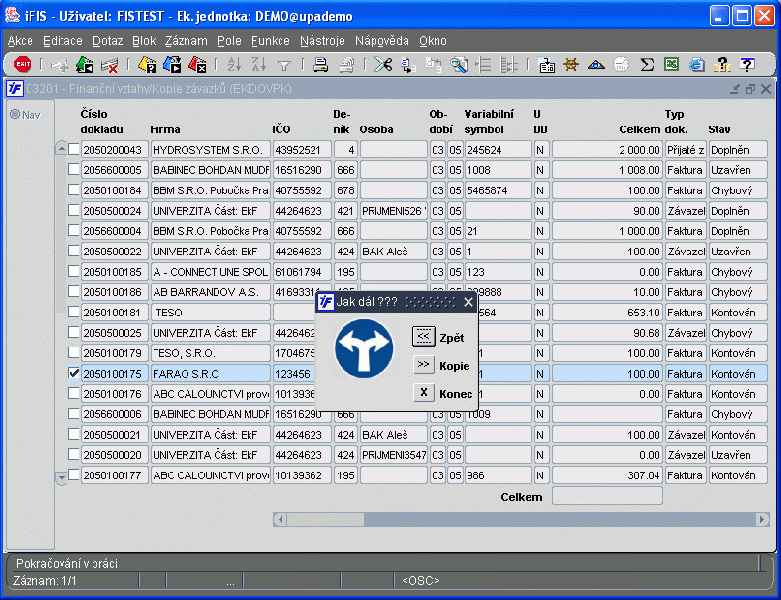781x600 pixels.
Task: Click the scissors cut icon
Action: tap(383, 65)
